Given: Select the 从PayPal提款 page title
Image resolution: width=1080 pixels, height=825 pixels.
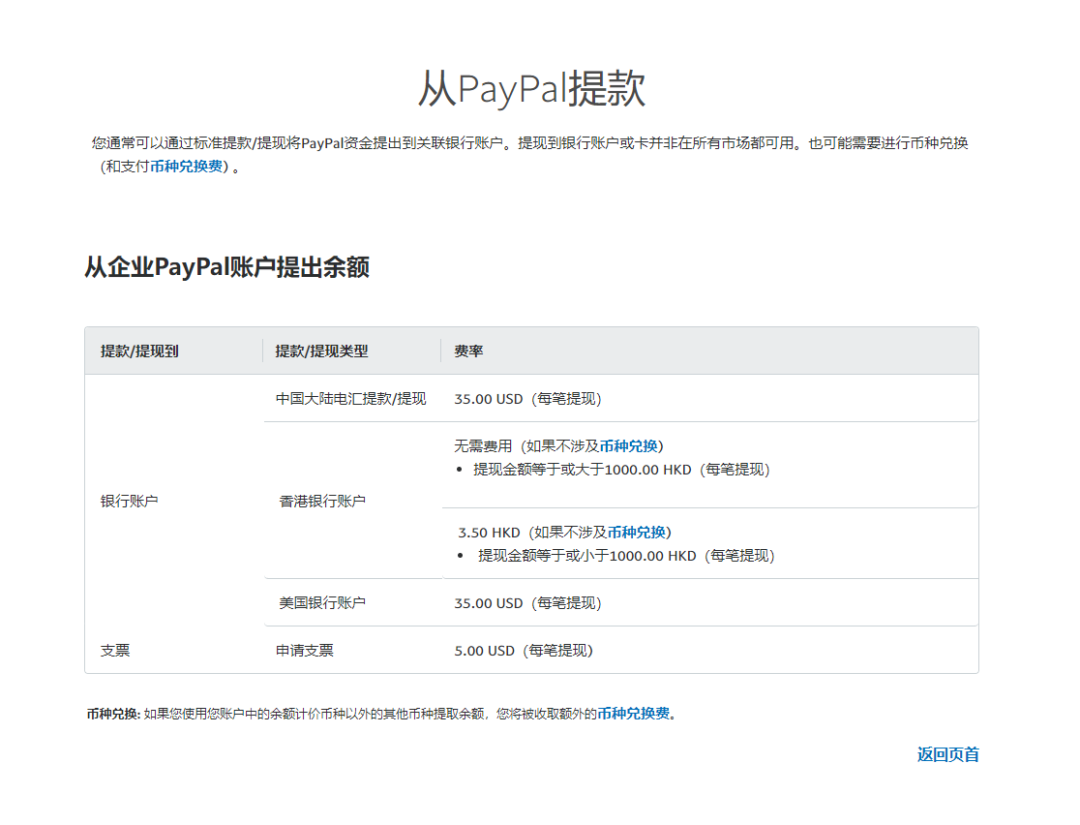Looking at the screenshot, I should click(531, 89).
